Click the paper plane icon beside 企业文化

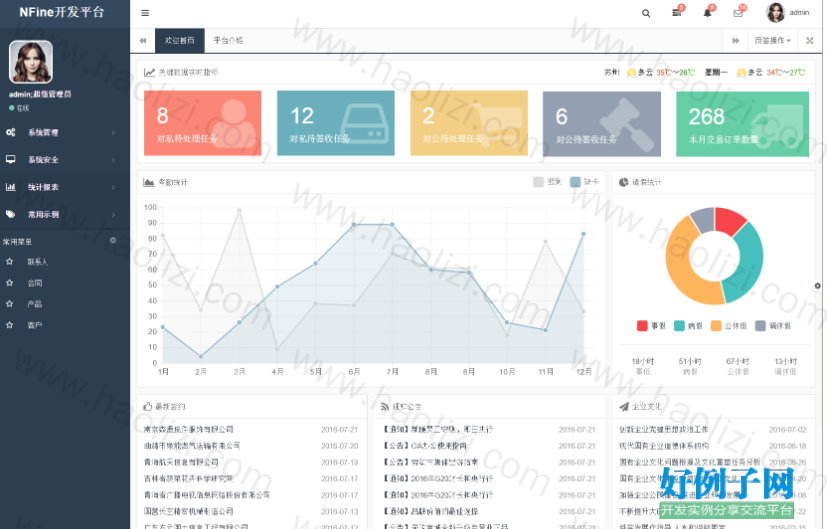click(624, 406)
